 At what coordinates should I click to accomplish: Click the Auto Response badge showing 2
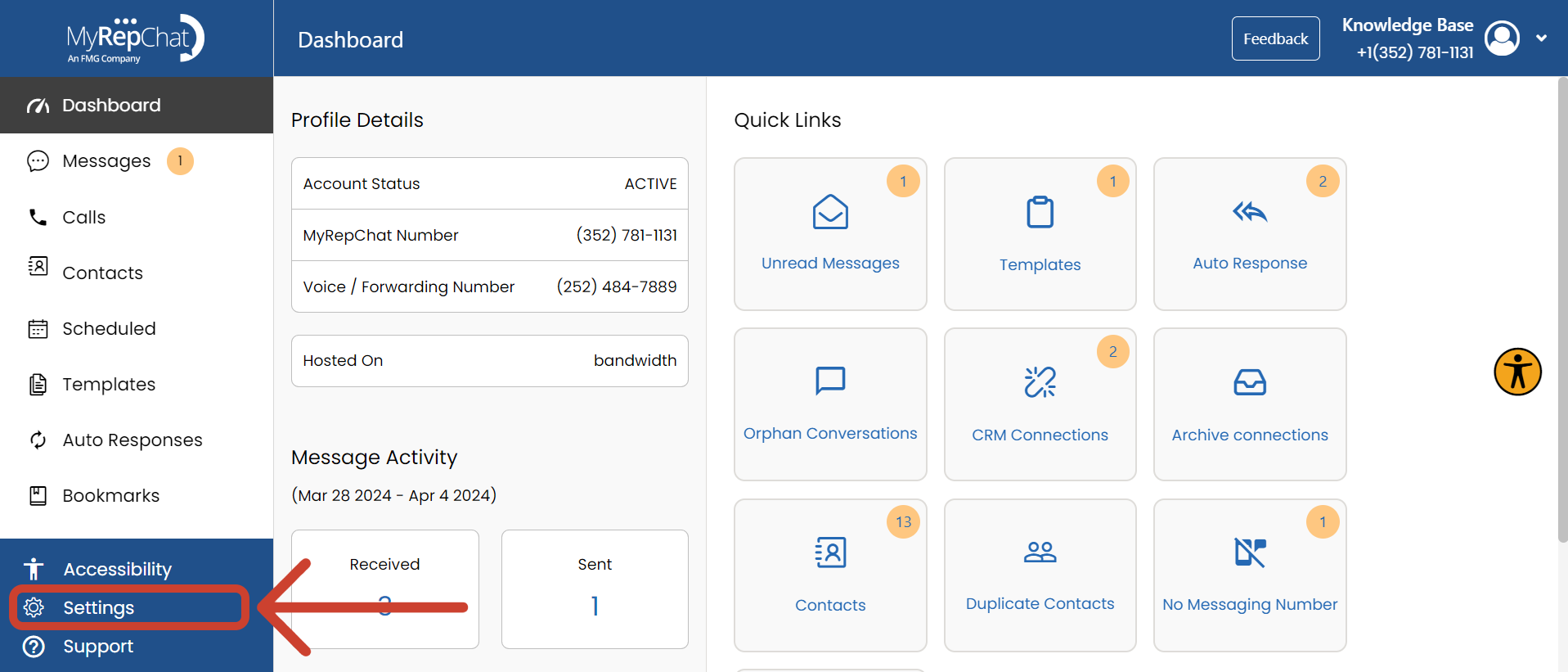point(1323,181)
